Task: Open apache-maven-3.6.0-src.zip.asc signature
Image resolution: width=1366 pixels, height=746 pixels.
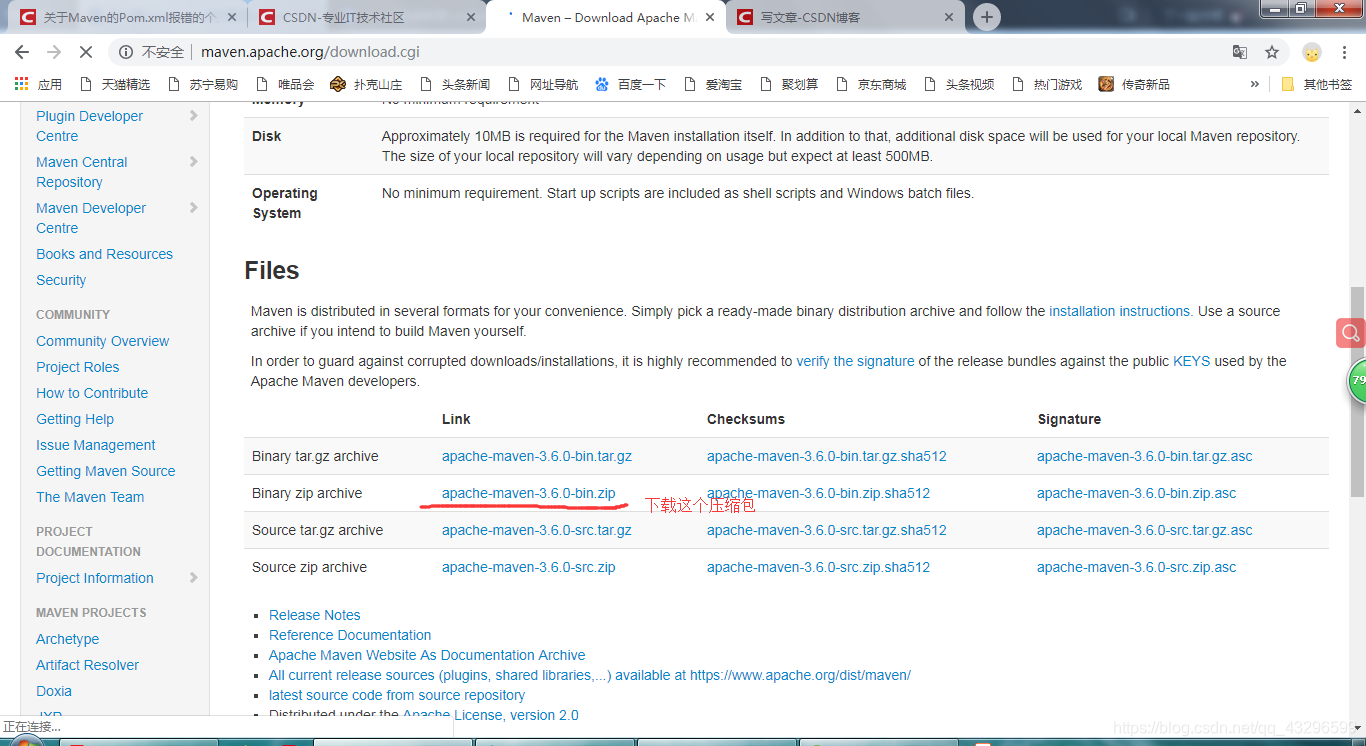Action: tap(1136, 567)
